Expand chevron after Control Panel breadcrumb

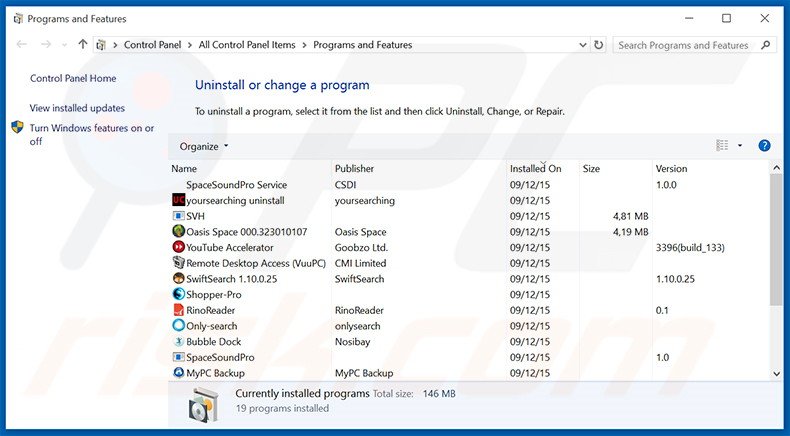[190, 45]
